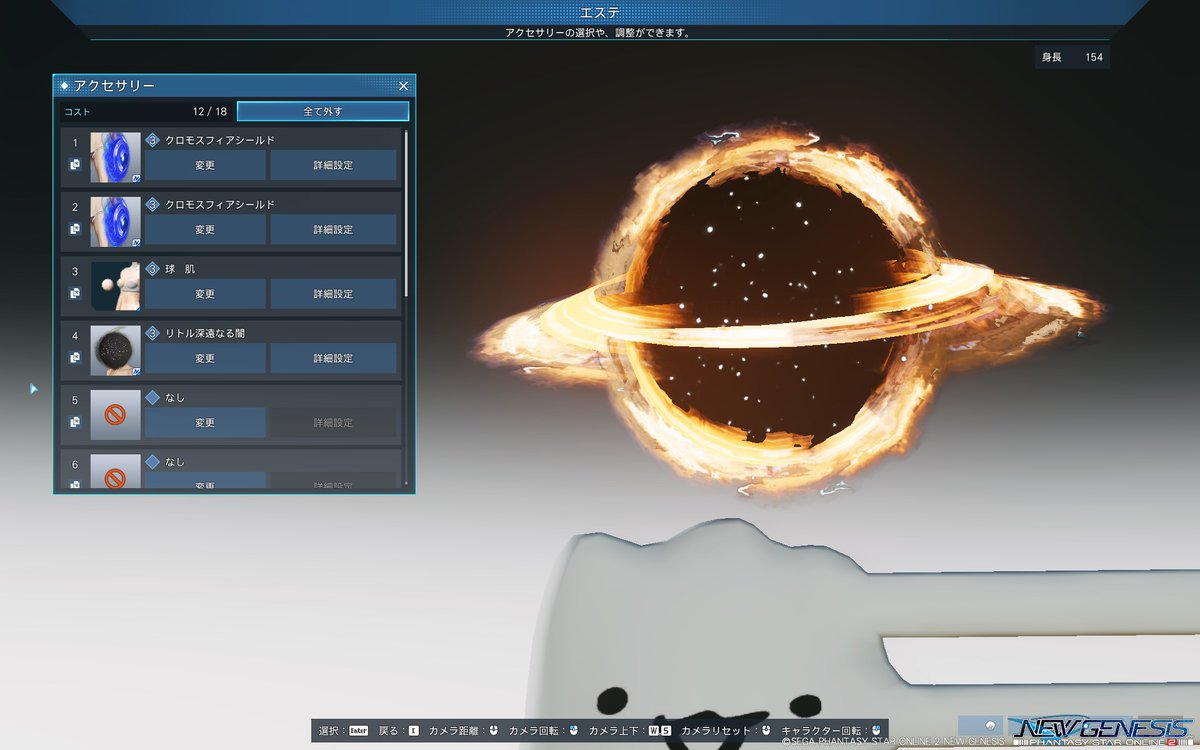
Task: Click the W S key icon beside カメラ上下
Action: [660, 731]
